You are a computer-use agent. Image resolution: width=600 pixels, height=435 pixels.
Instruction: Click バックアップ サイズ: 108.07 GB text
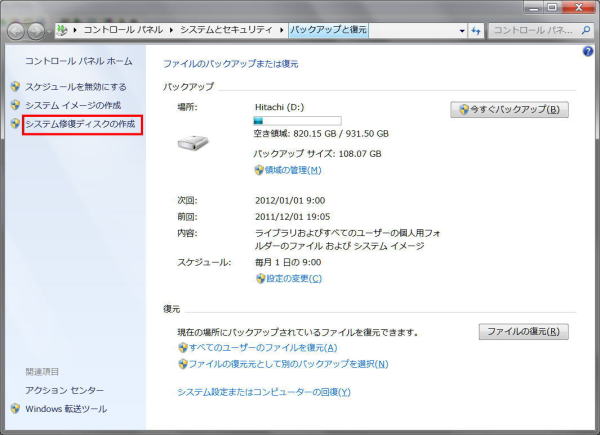(x=317, y=154)
